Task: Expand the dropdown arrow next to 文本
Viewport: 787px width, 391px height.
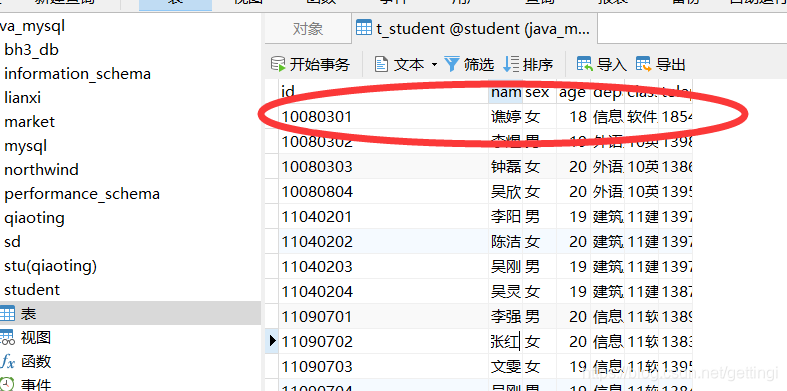Action: click(434, 65)
